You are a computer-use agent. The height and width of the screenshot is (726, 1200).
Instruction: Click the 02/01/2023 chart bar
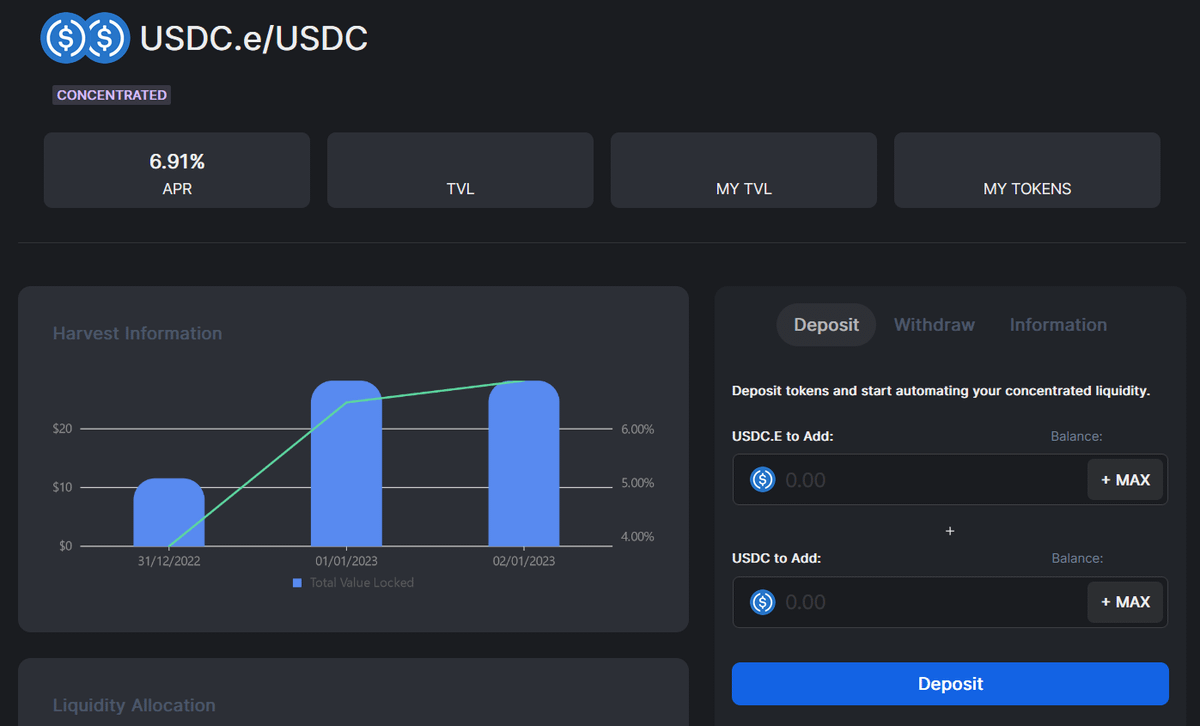click(x=523, y=465)
